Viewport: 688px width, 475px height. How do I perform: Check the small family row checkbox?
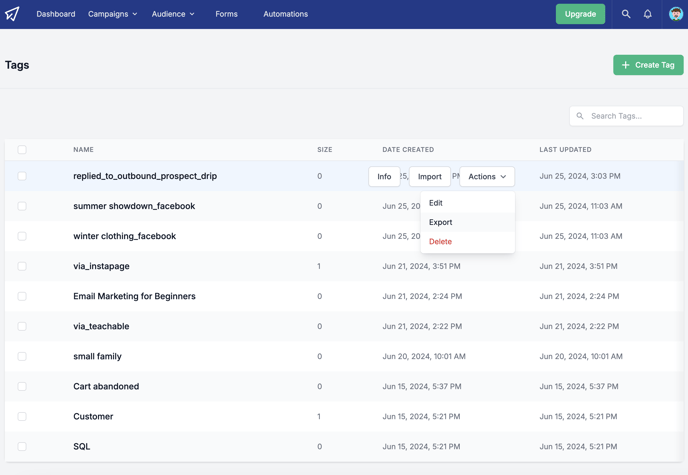pyautogui.click(x=22, y=356)
